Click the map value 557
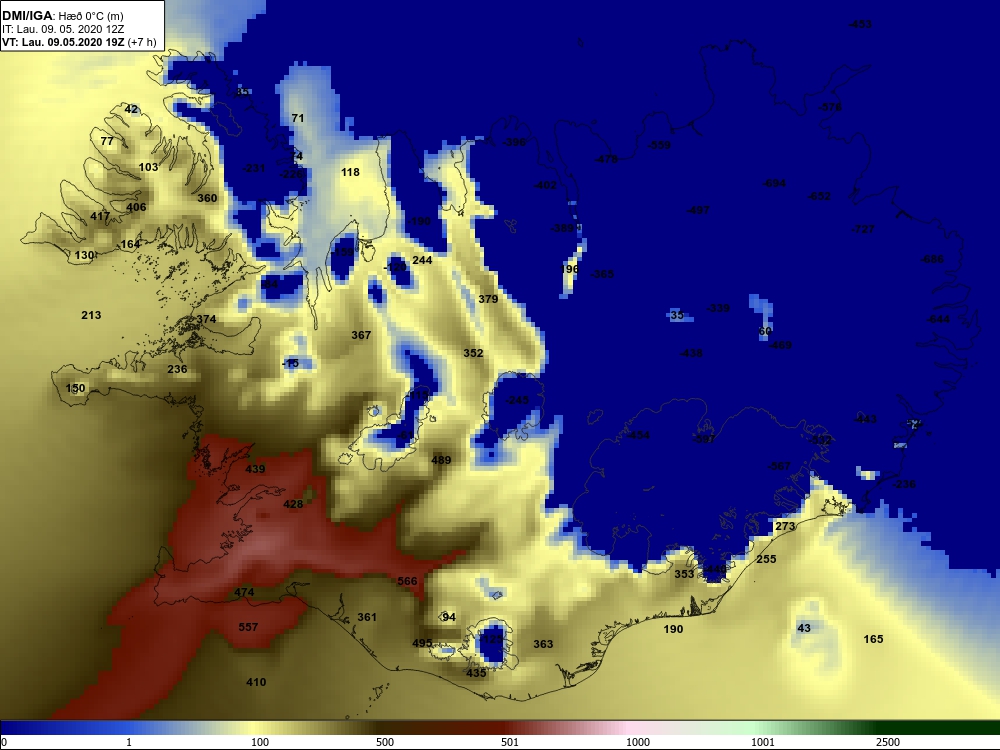 pos(248,627)
